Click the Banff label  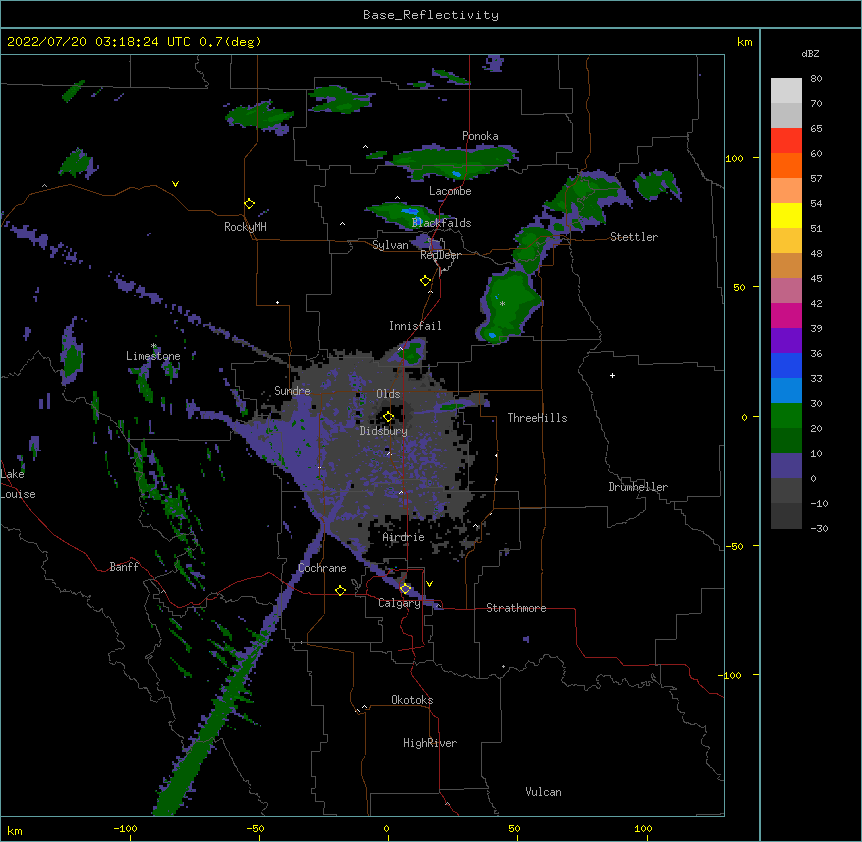[124, 567]
